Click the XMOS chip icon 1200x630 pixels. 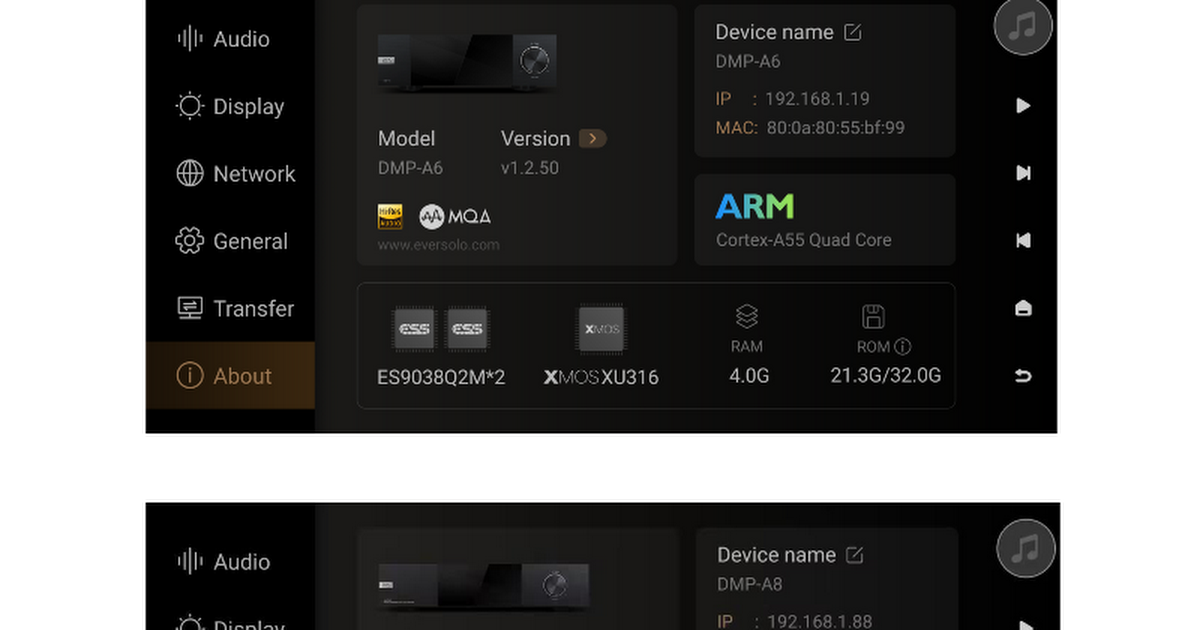(601, 329)
